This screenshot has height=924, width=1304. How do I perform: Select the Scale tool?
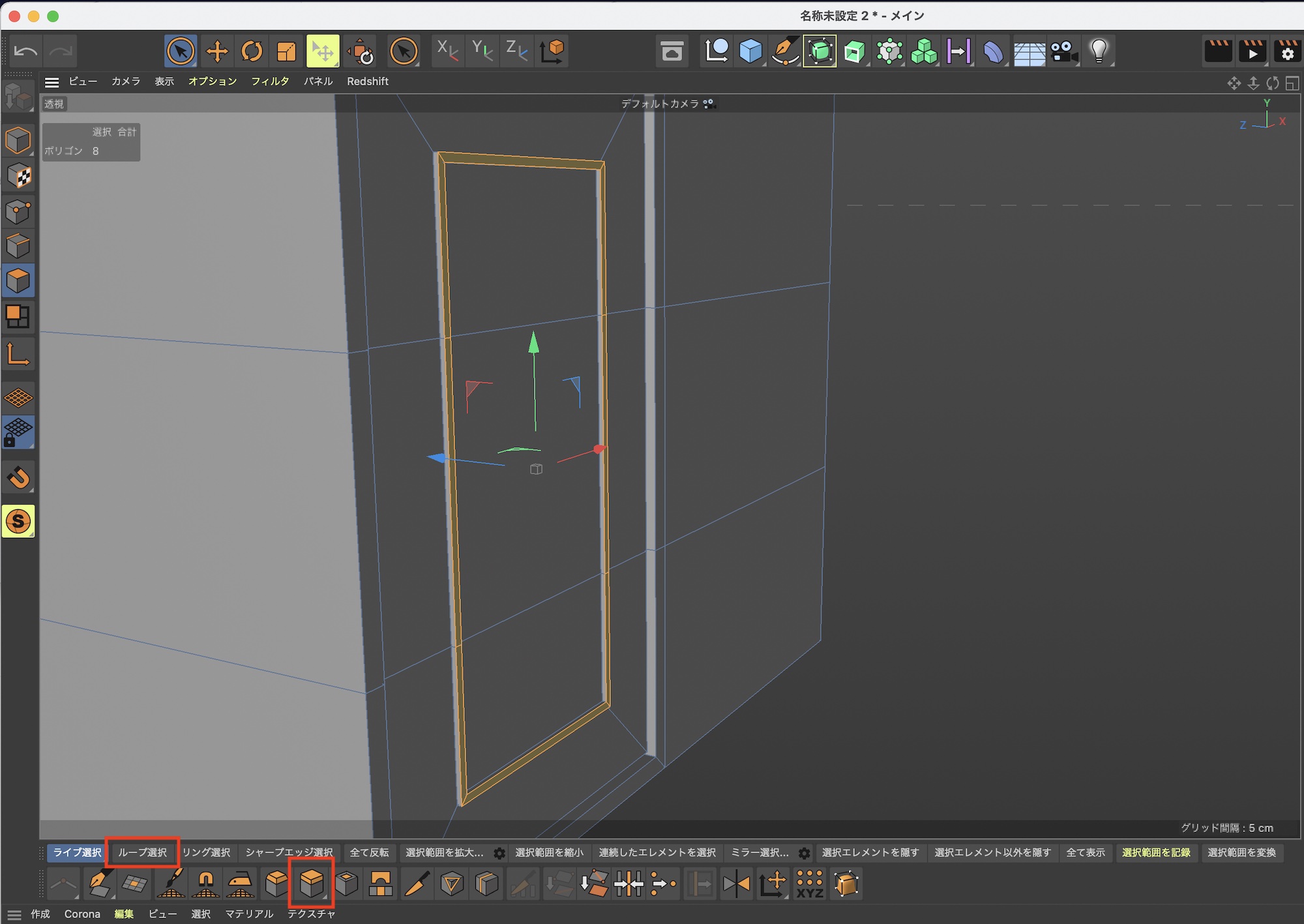click(x=286, y=51)
